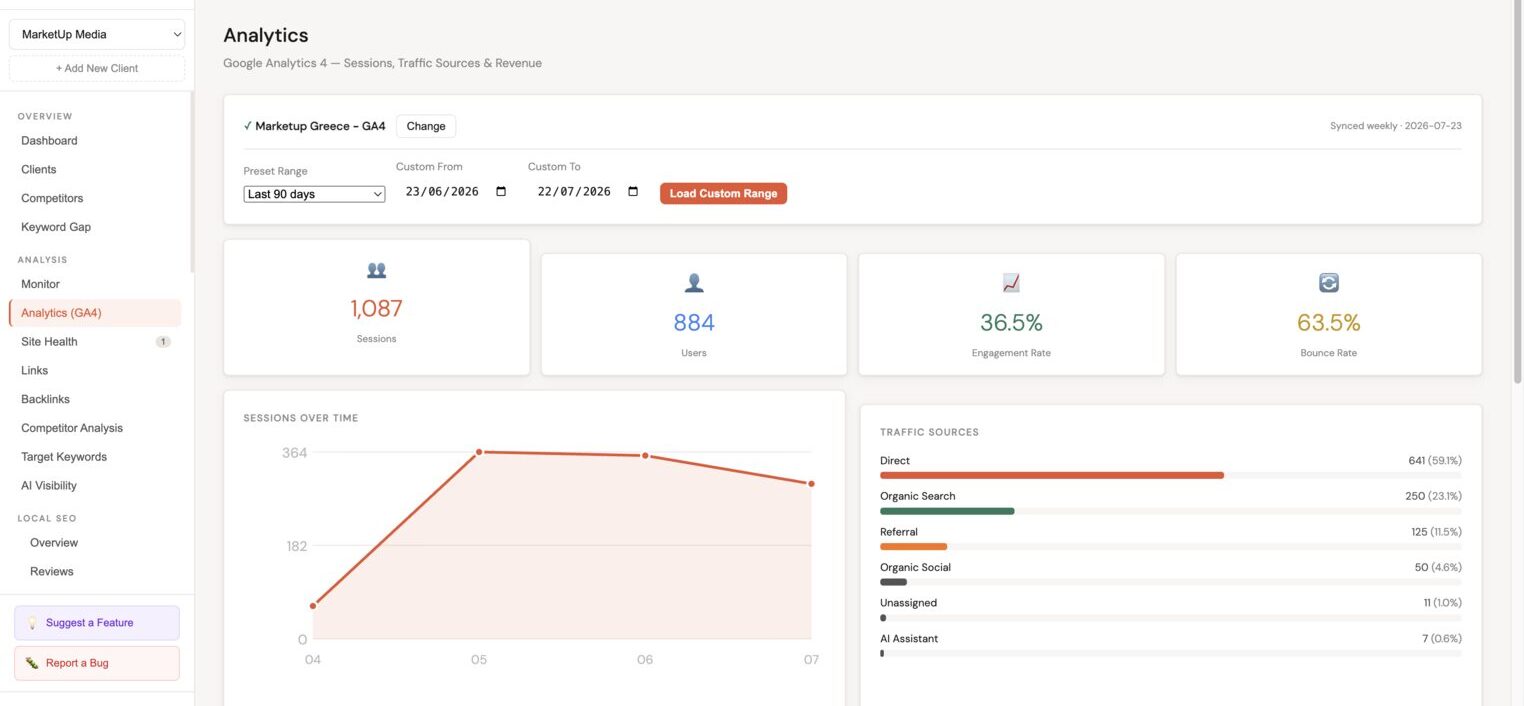Open Competitor Analysis in the sidebar

click(x=72, y=428)
